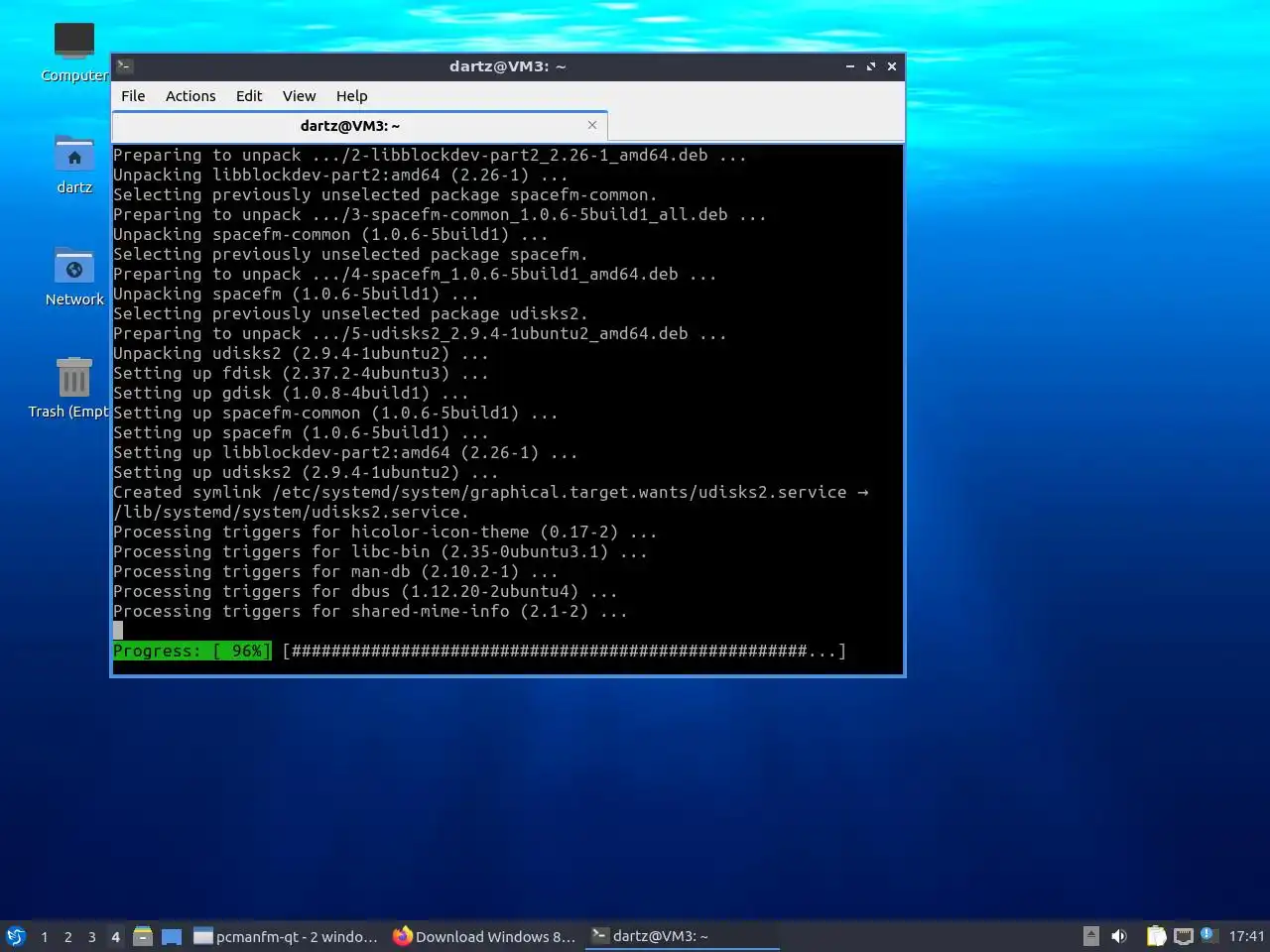Click the show desktop taskbar icon
This screenshot has height=952, width=1270.
pyautogui.click(x=172, y=936)
